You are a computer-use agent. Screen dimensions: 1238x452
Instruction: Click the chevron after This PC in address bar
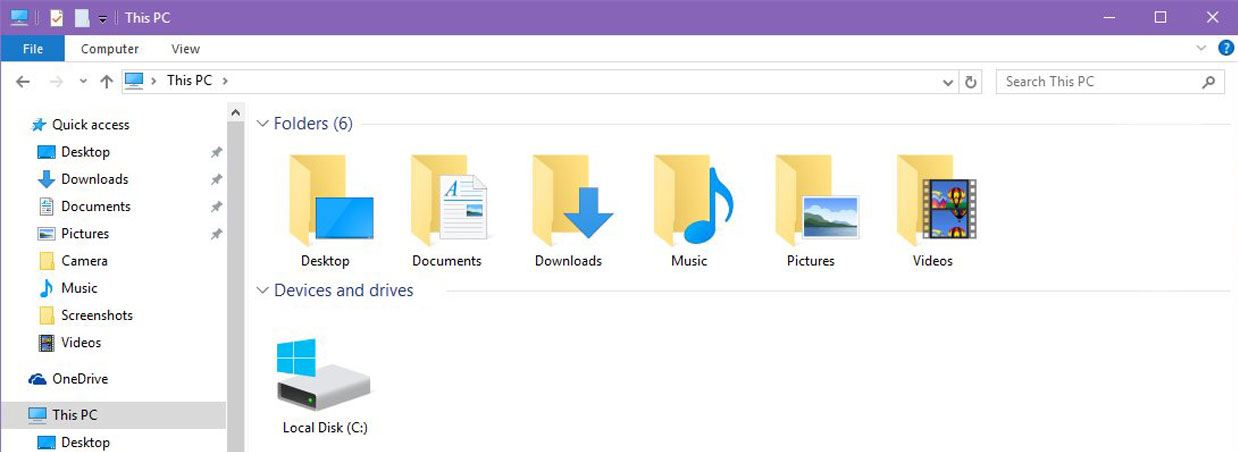click(225, 81)
